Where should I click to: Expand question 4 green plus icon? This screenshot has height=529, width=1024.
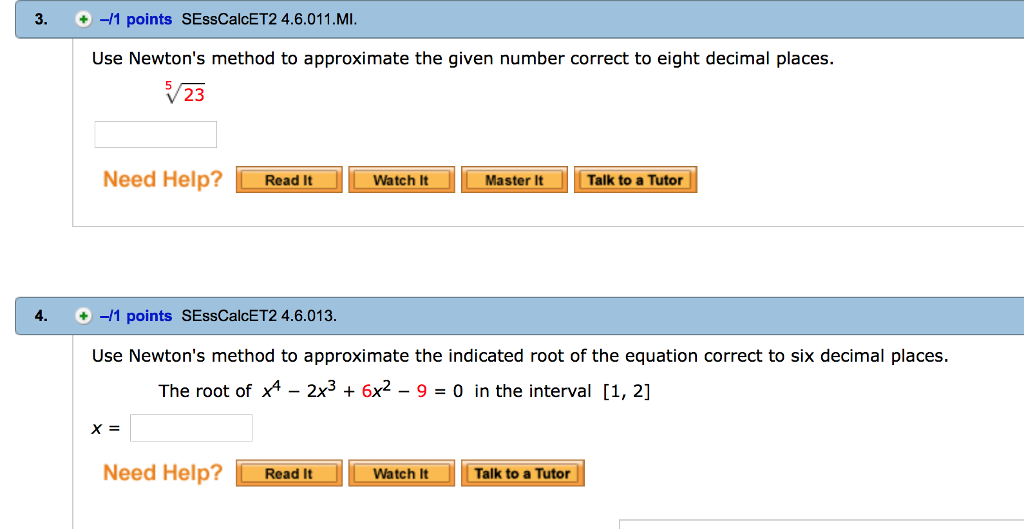coord(83,316)
